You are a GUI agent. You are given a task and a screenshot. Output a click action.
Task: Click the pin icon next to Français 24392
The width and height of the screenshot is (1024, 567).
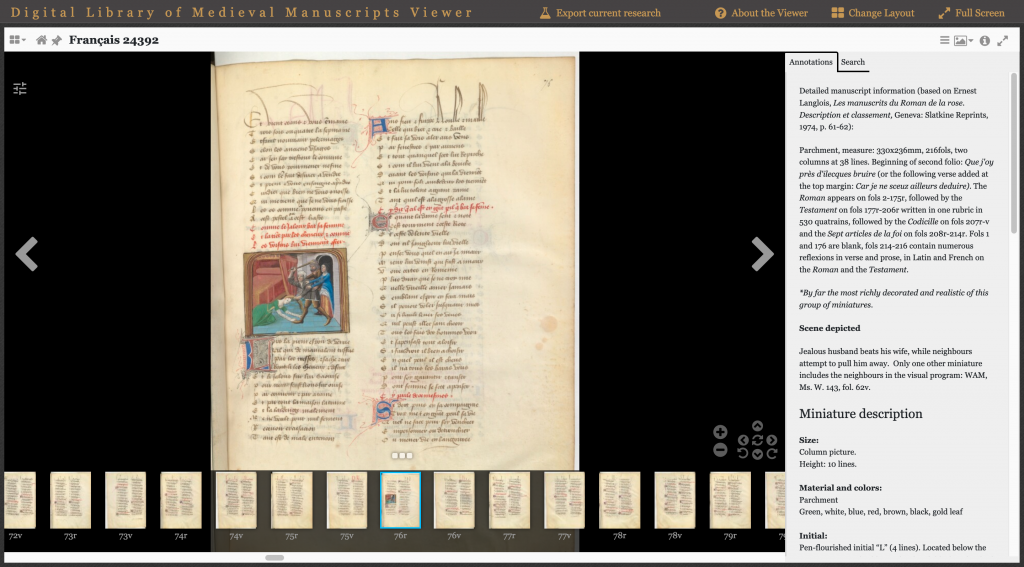coord(57,40)
